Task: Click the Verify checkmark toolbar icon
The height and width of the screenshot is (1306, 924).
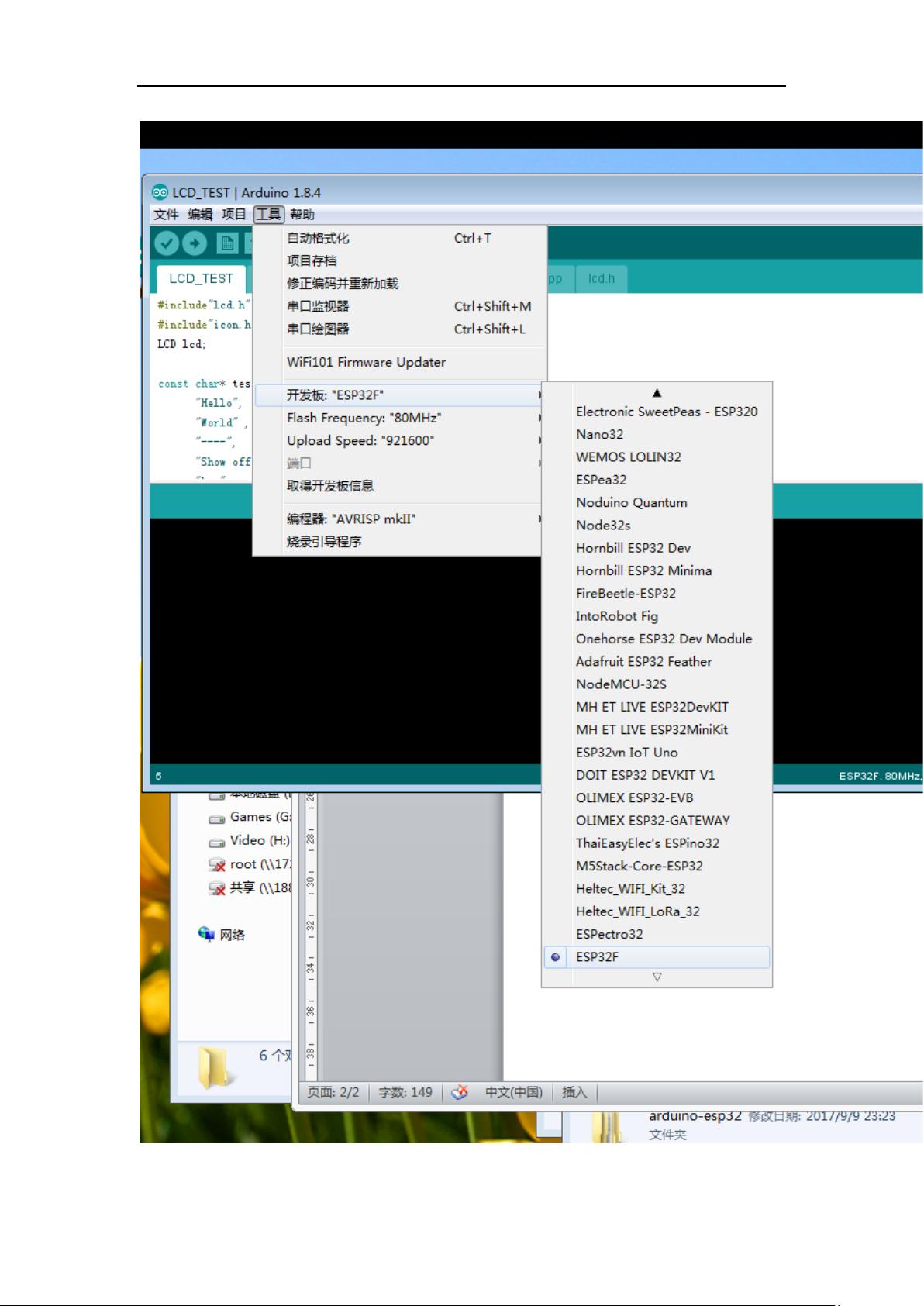Action: (166, 243)
